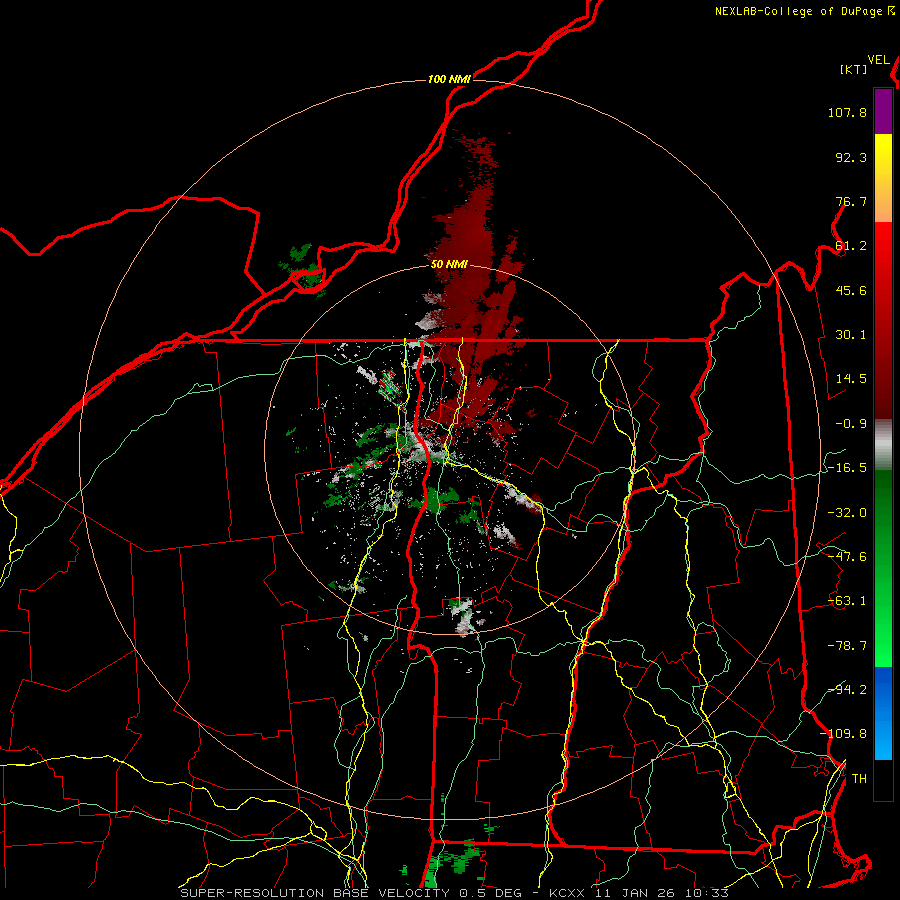Select the 14.5 legend value
This screenshot has width=900, height=900.
pyautogui.click(x=851, y=379)
